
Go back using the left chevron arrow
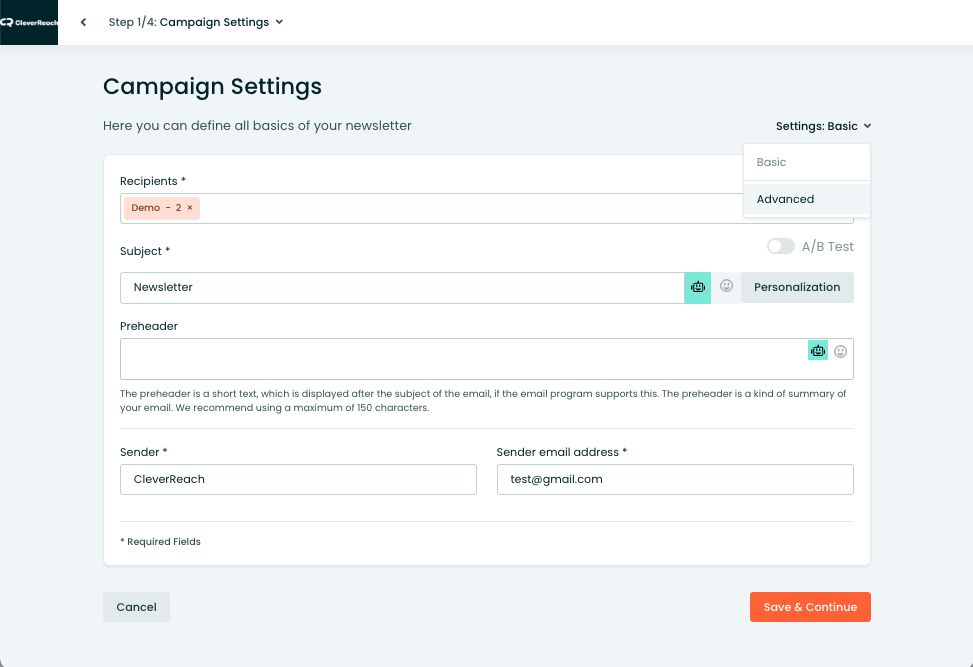(83, 22)
